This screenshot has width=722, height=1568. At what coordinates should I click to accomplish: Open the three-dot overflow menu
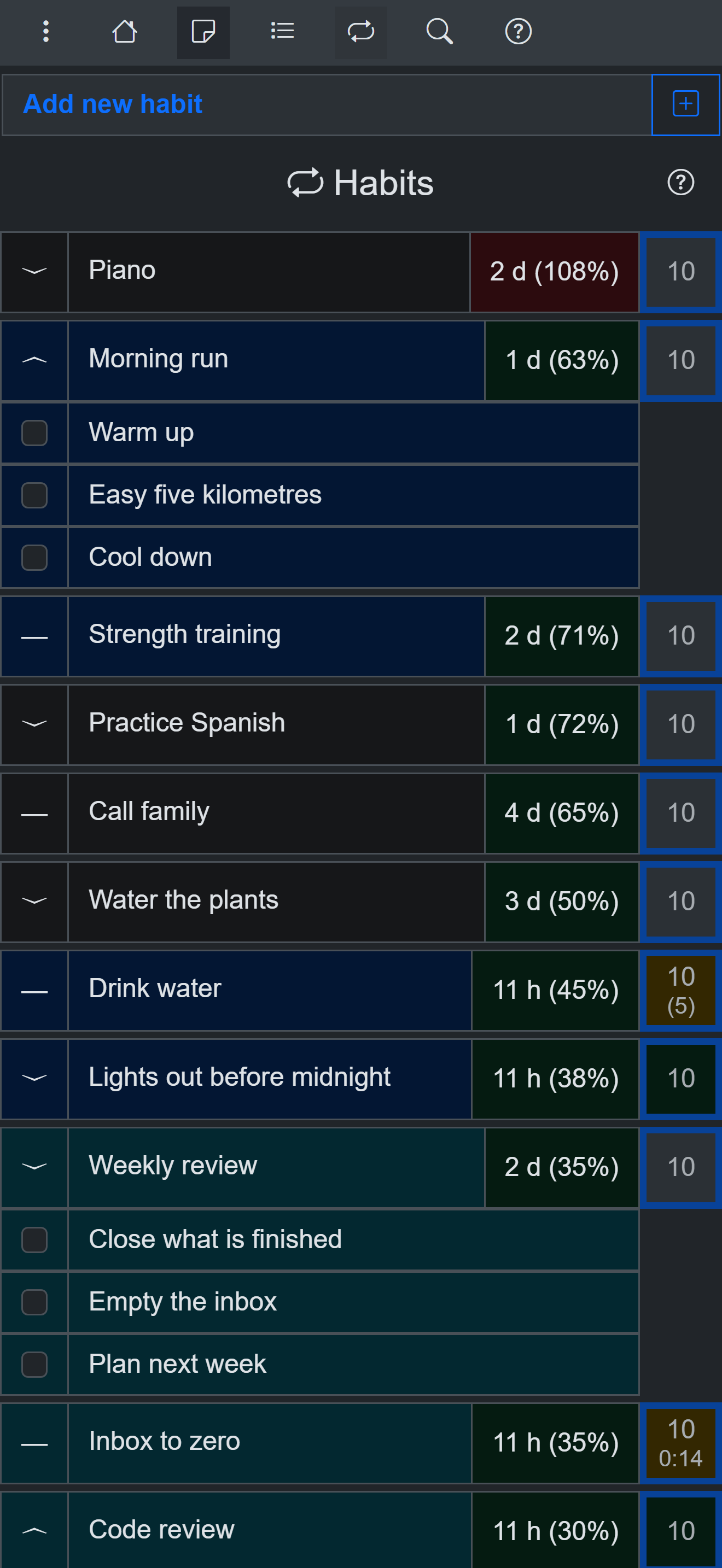[45, 32]
